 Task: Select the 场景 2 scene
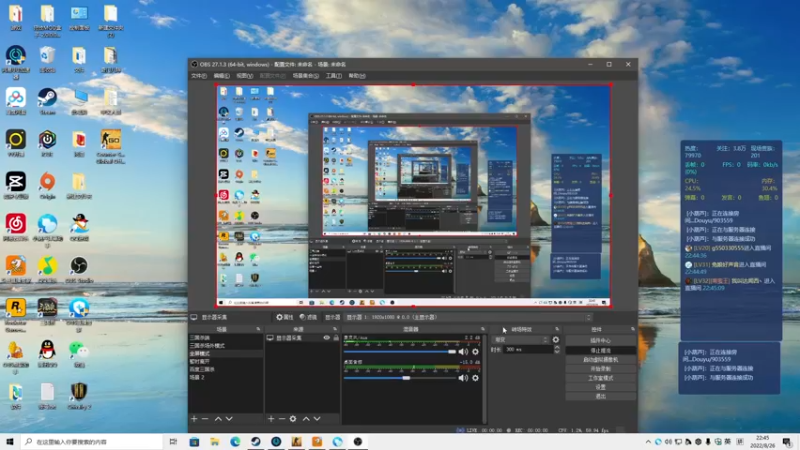coord(226,378)
